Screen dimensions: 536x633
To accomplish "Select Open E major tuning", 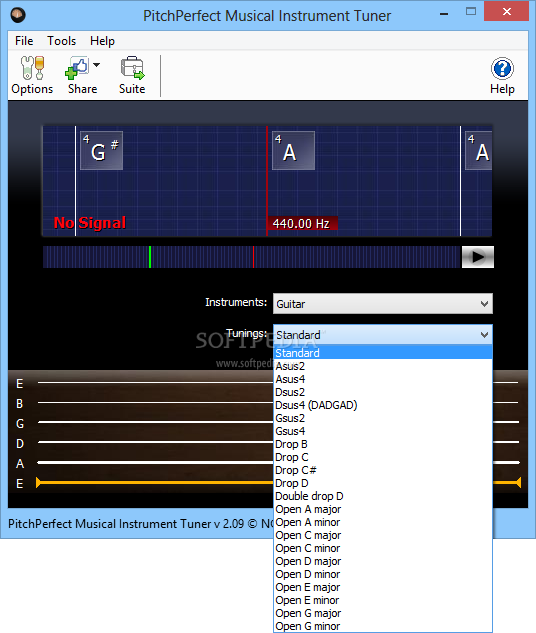I will pos(383,587).
